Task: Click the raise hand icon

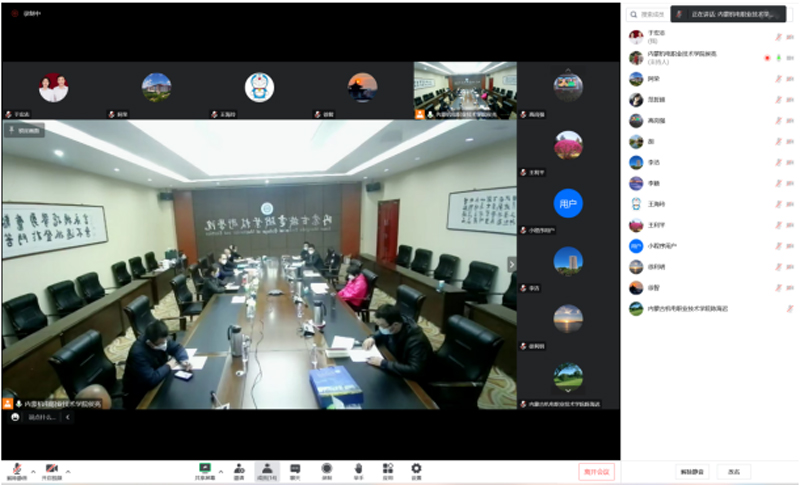Action: click(x=357, y=469)
